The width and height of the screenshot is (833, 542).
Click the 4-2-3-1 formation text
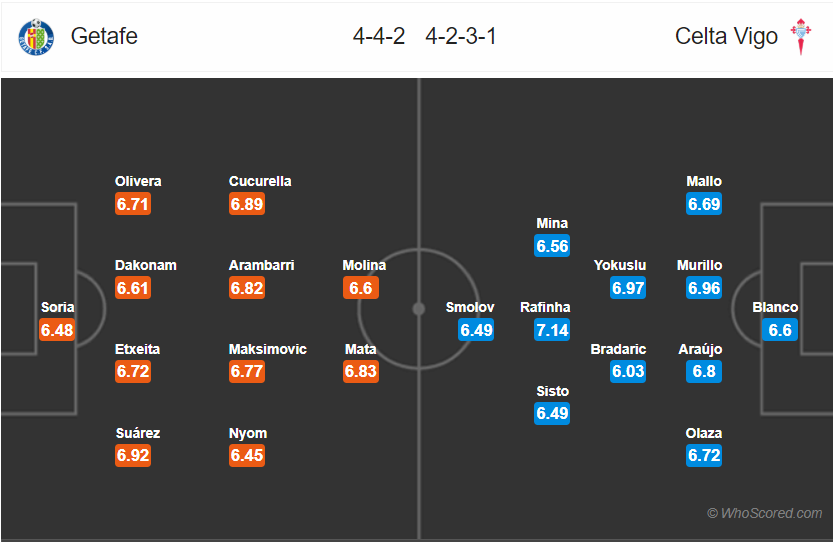point(461,36)
